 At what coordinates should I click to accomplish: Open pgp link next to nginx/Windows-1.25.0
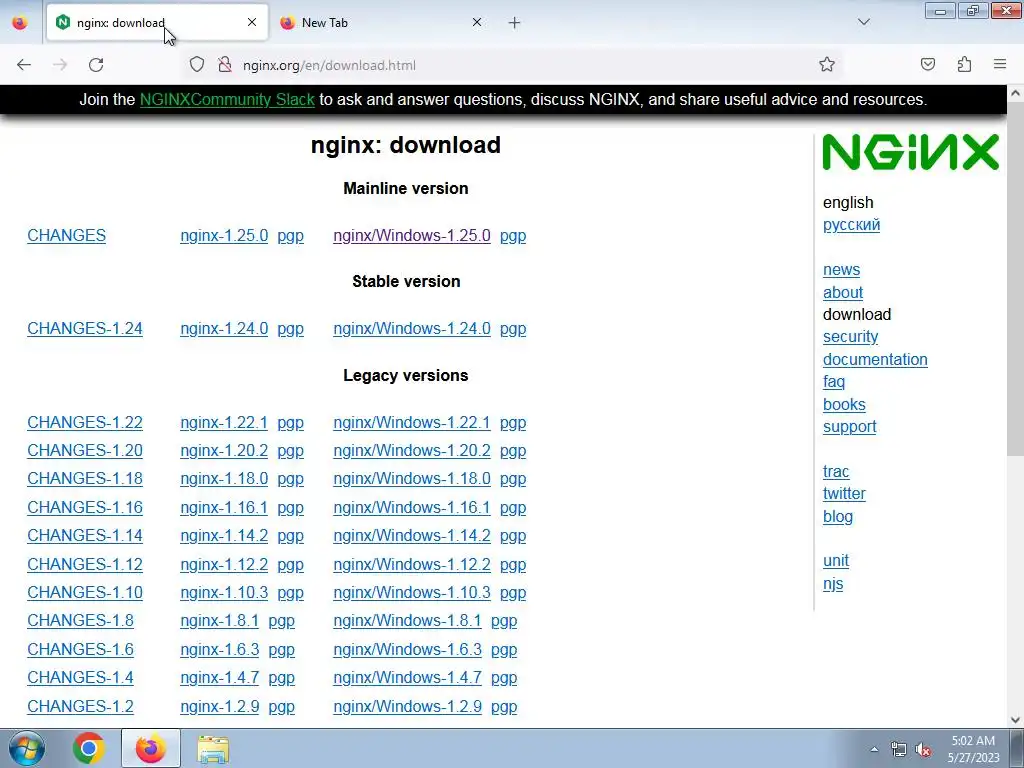pyautogui.click(x=513, y=236)
